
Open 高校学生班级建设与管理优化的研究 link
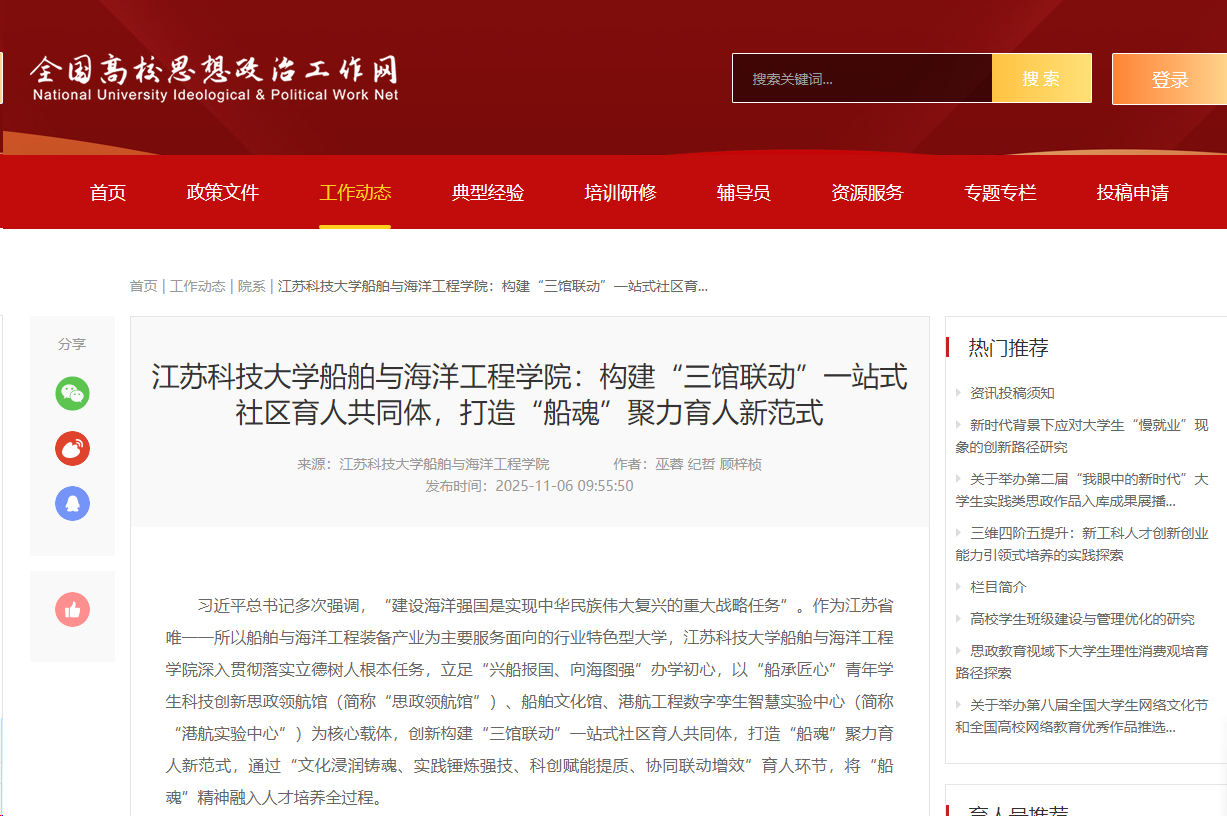[1082, 619]
